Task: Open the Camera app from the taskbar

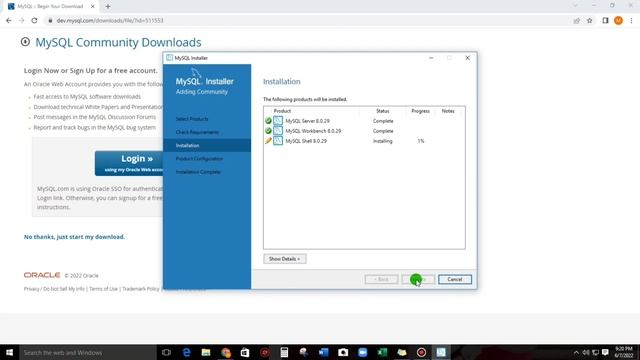Action: pos(343,352)
